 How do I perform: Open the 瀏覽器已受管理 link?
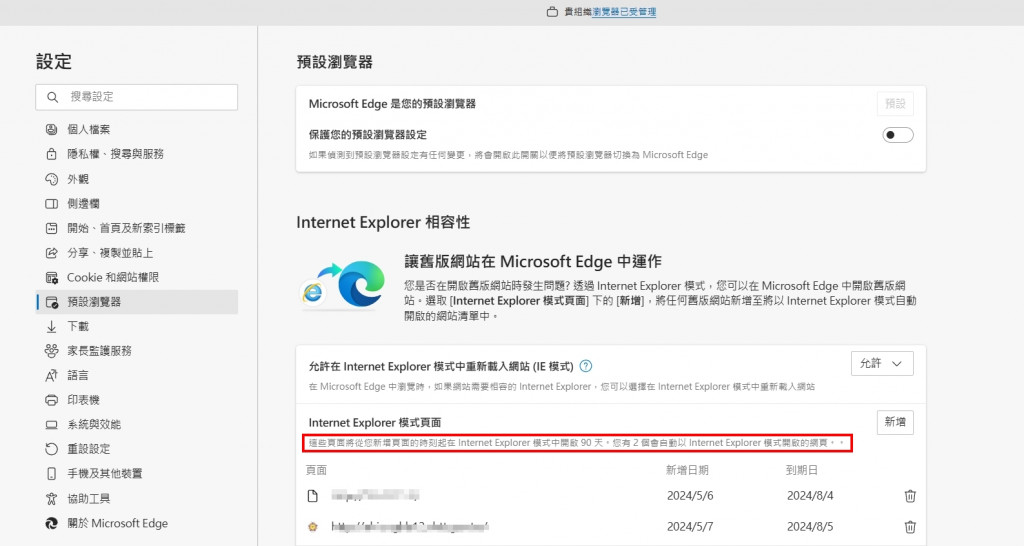click(624, 12)
